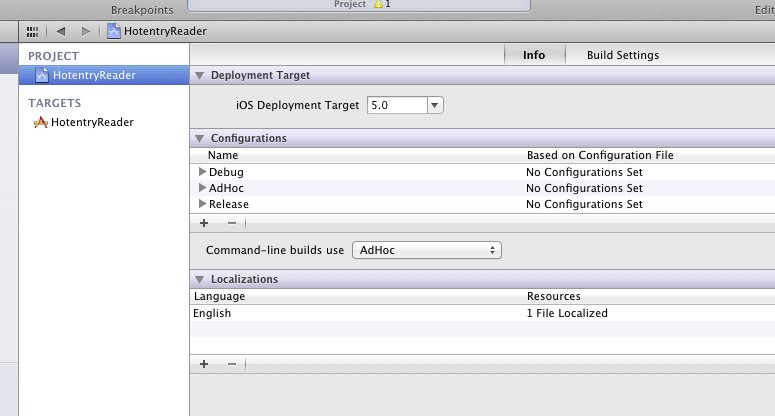Select HotentryReader under TARGETS
The height and width of the screenshot is (416, 775).
point(92,122)
